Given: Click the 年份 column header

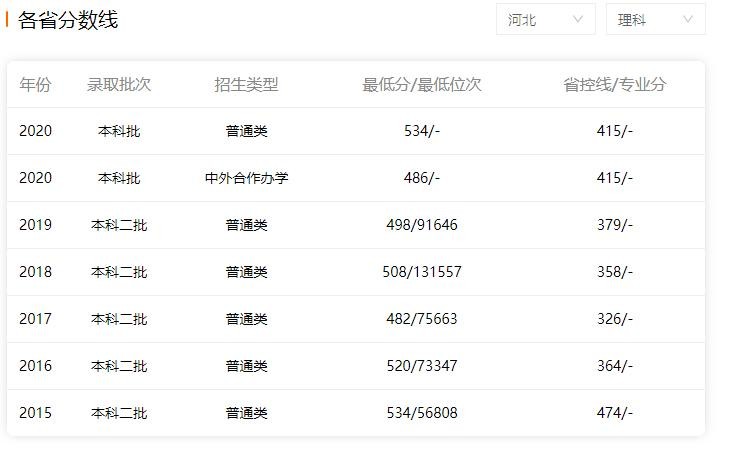Looking at the screenshot, I should [x=35, y=85].
